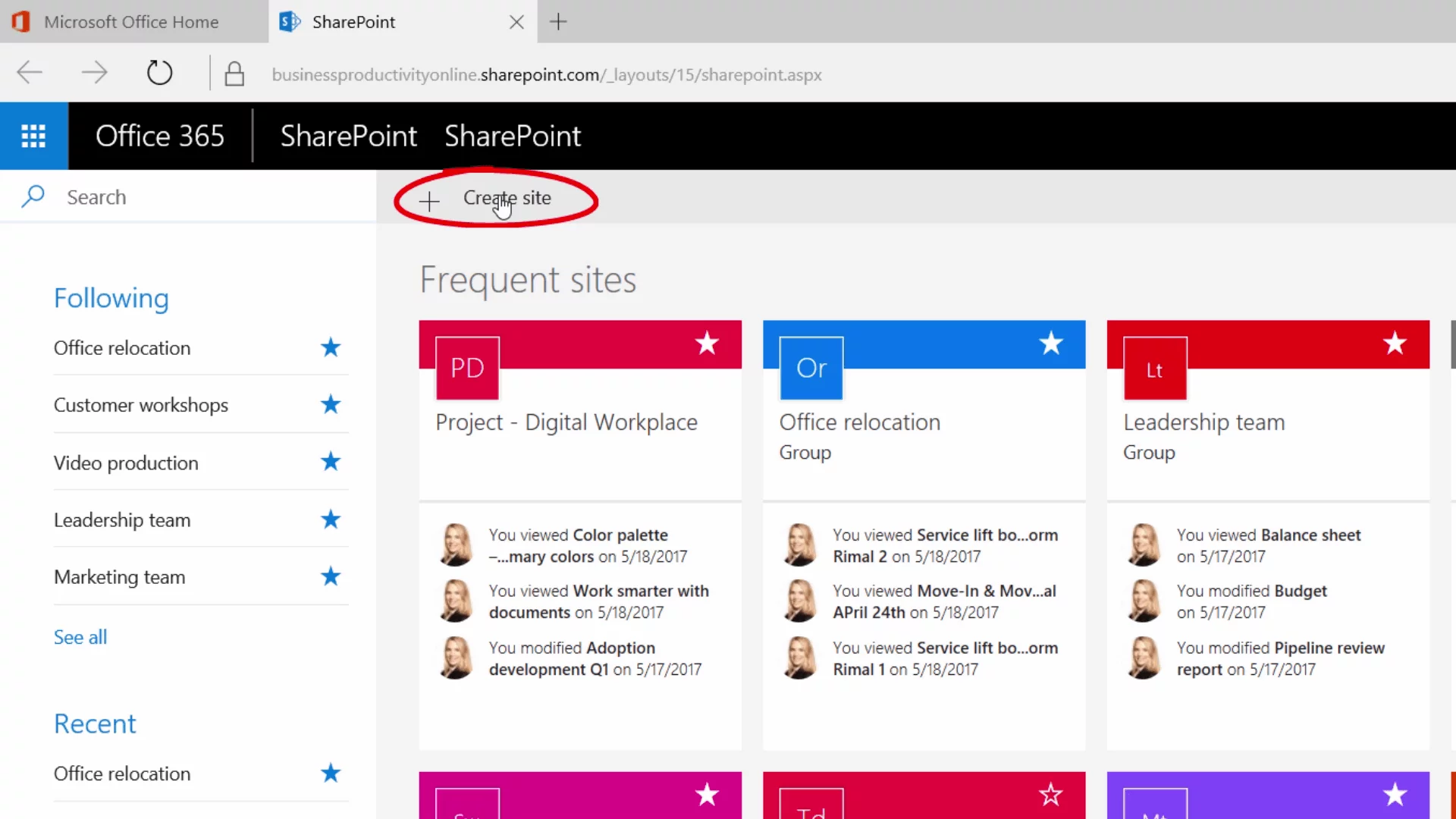Close the SharePoint browser tab
This screenshot has width=1456, height=819.
point(516,22)
